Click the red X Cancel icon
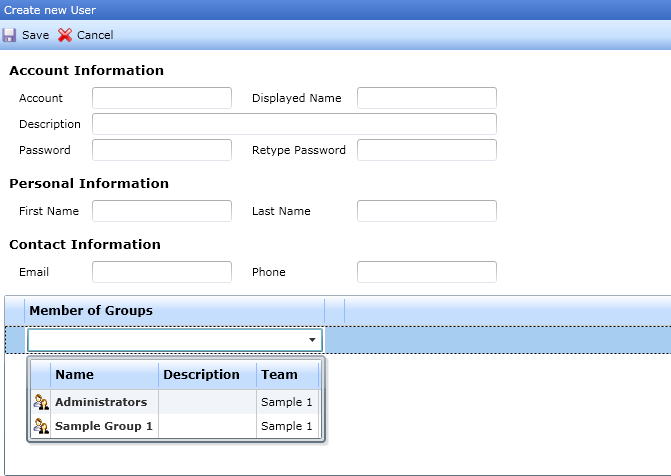Viewport: 671px width, 476px height. point(65,35)
